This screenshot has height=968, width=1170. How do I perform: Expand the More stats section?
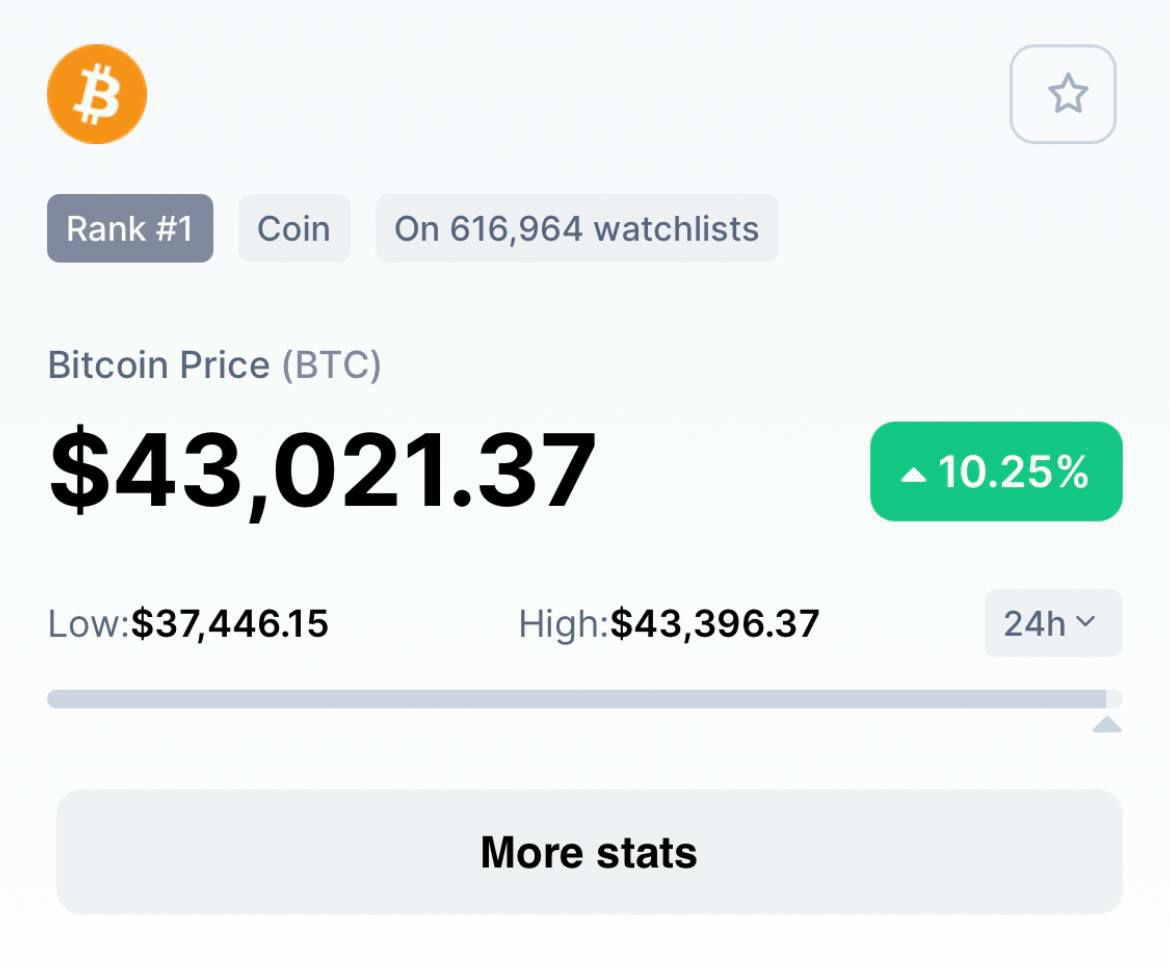tap(589, 852)
